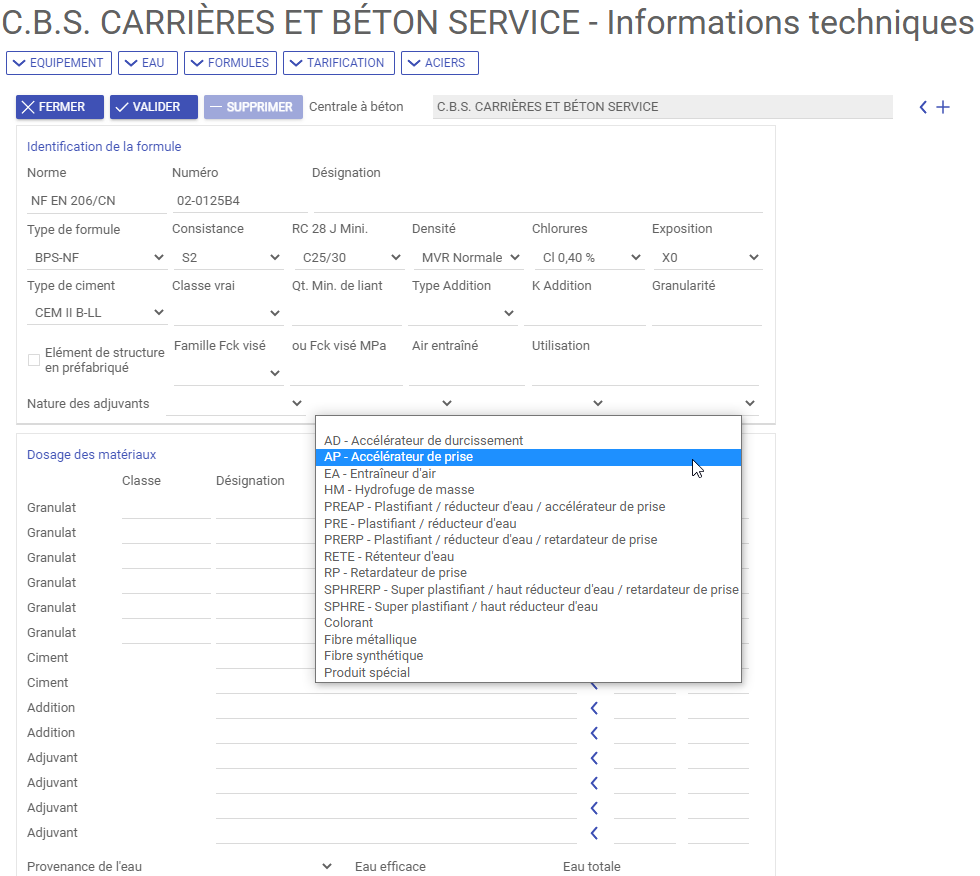
Task: Choose the Produit spécial option
Action: (x=528, y=673)
